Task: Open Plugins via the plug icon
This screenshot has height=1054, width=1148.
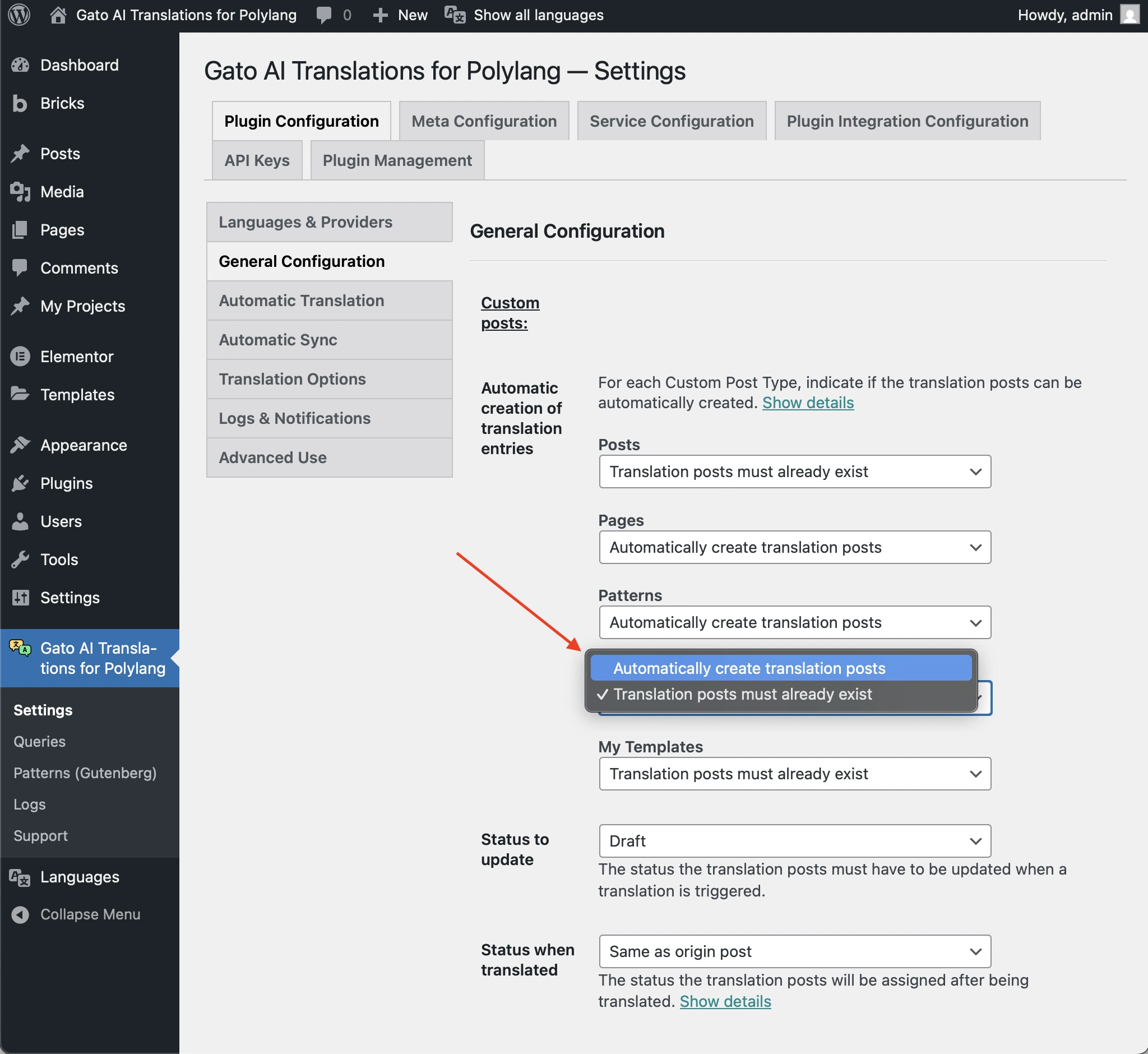Action: pos(20,483)
